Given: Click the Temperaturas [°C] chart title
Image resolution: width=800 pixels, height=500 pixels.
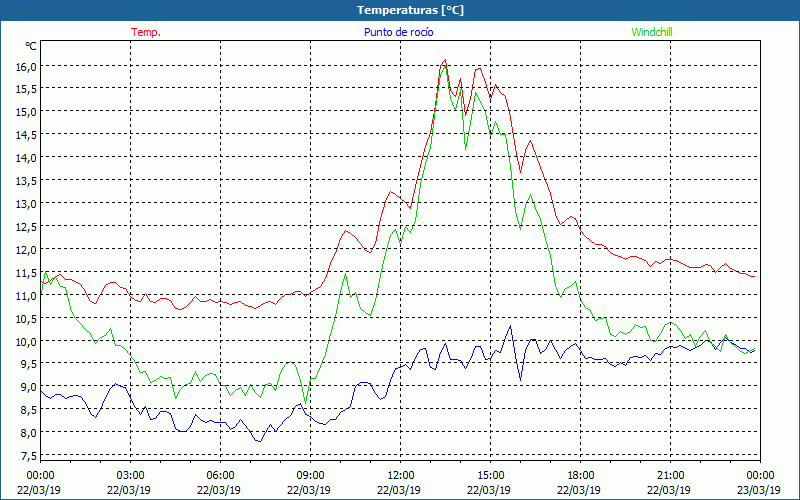Looking at the screenshot, I should tap(410, 10).
